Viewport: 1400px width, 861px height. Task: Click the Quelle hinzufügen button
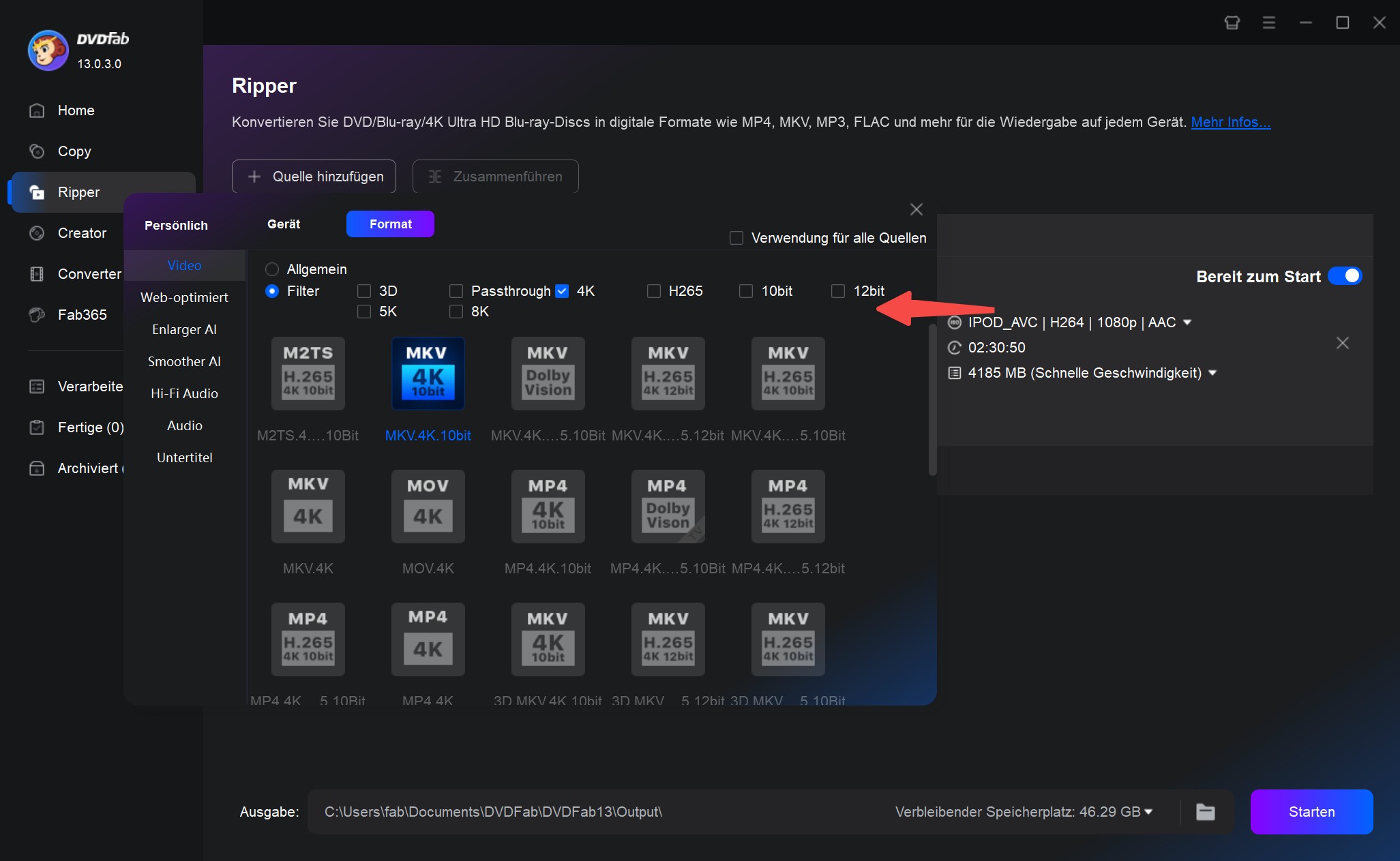tap(314, 177)
